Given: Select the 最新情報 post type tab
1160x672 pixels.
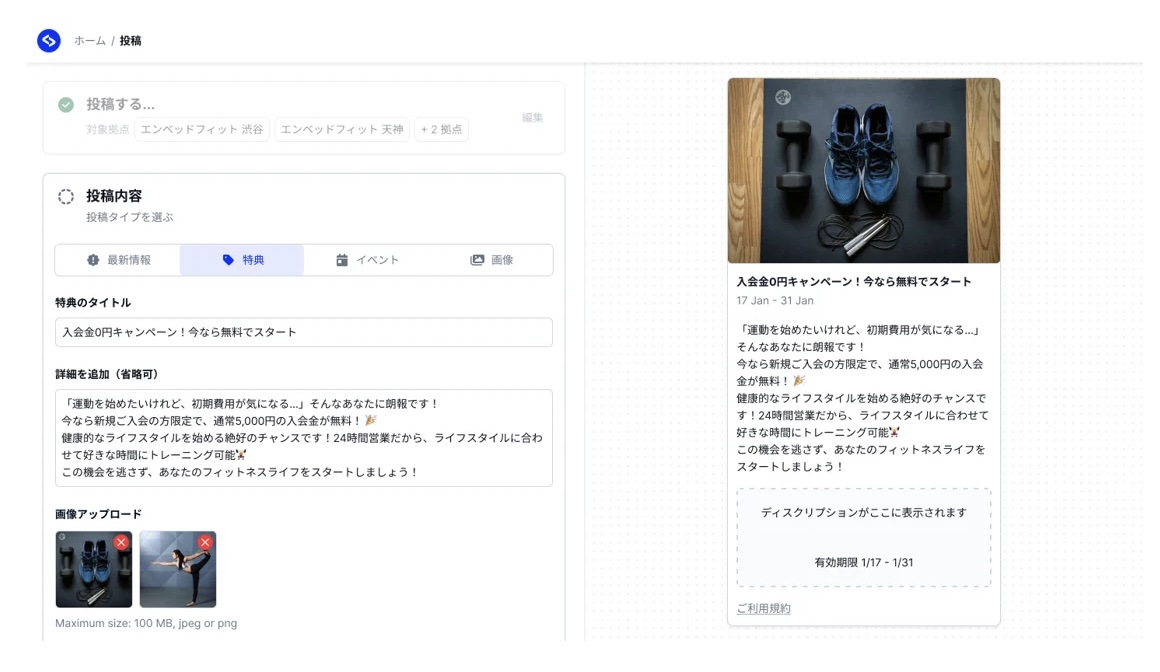Looking at the screenshot, I should [118, 260].
